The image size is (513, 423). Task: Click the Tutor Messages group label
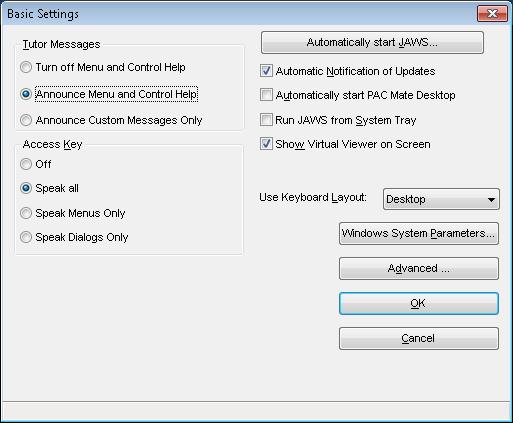(61, 44)
